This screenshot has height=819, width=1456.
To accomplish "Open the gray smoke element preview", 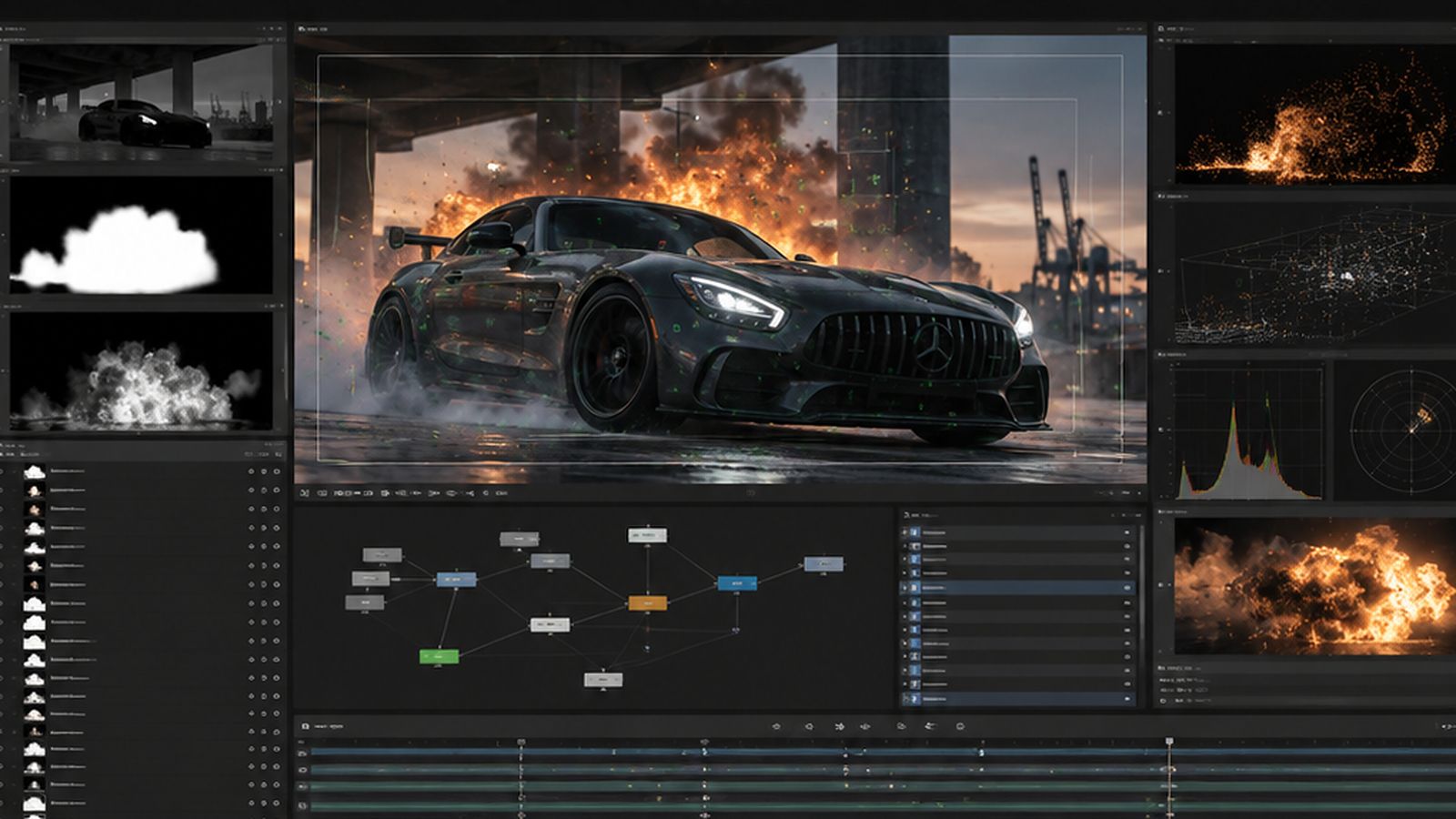I will pos(141,370).
